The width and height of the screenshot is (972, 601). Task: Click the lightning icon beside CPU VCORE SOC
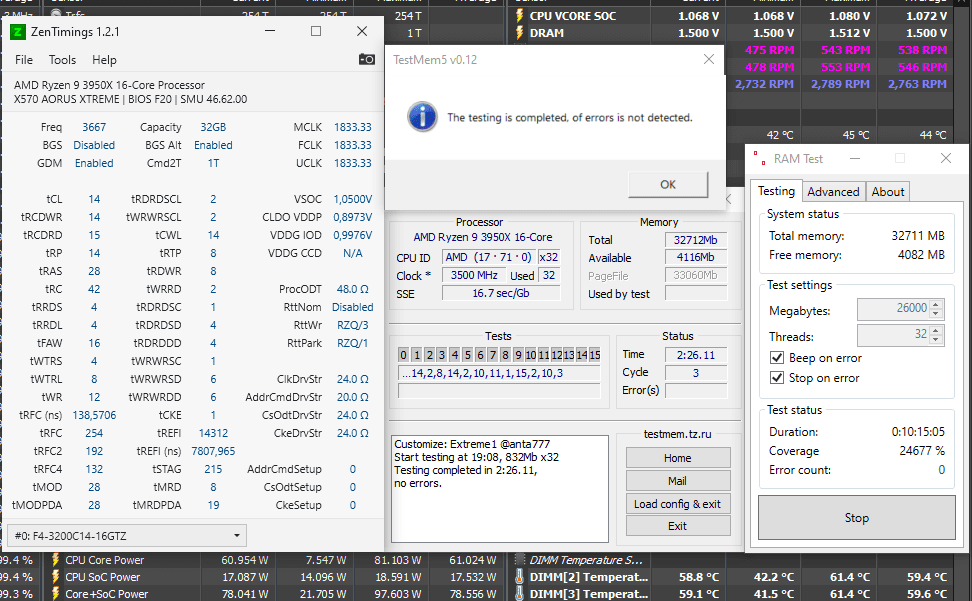coord(520,16)
